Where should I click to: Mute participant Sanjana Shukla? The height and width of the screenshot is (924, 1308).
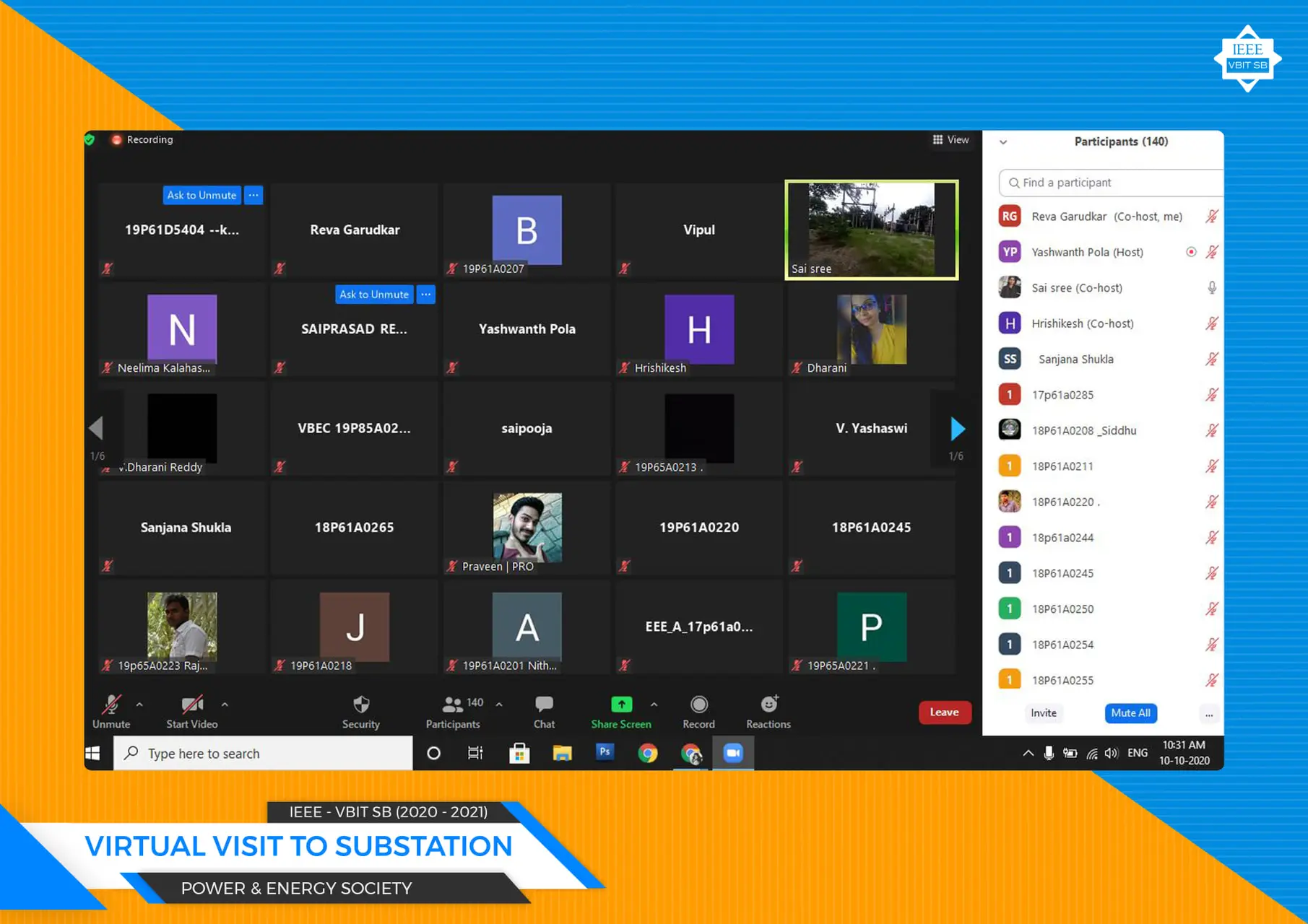click(x=1213, y=359)
